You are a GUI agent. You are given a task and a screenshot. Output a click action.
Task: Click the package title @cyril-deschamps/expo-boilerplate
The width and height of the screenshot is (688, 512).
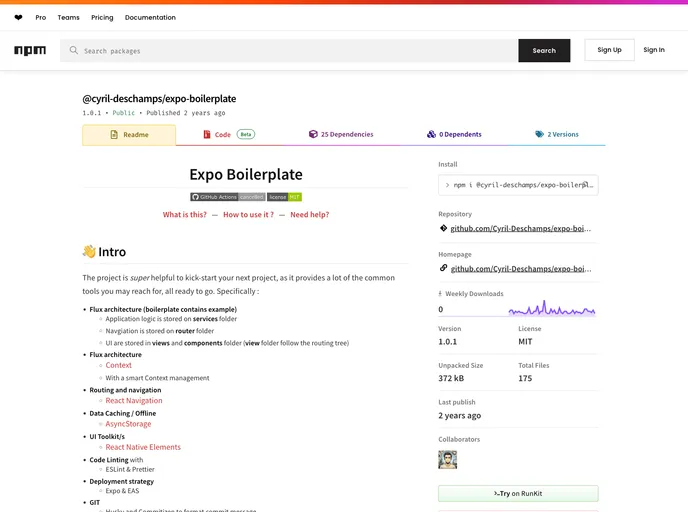click(x=159, y=99)
